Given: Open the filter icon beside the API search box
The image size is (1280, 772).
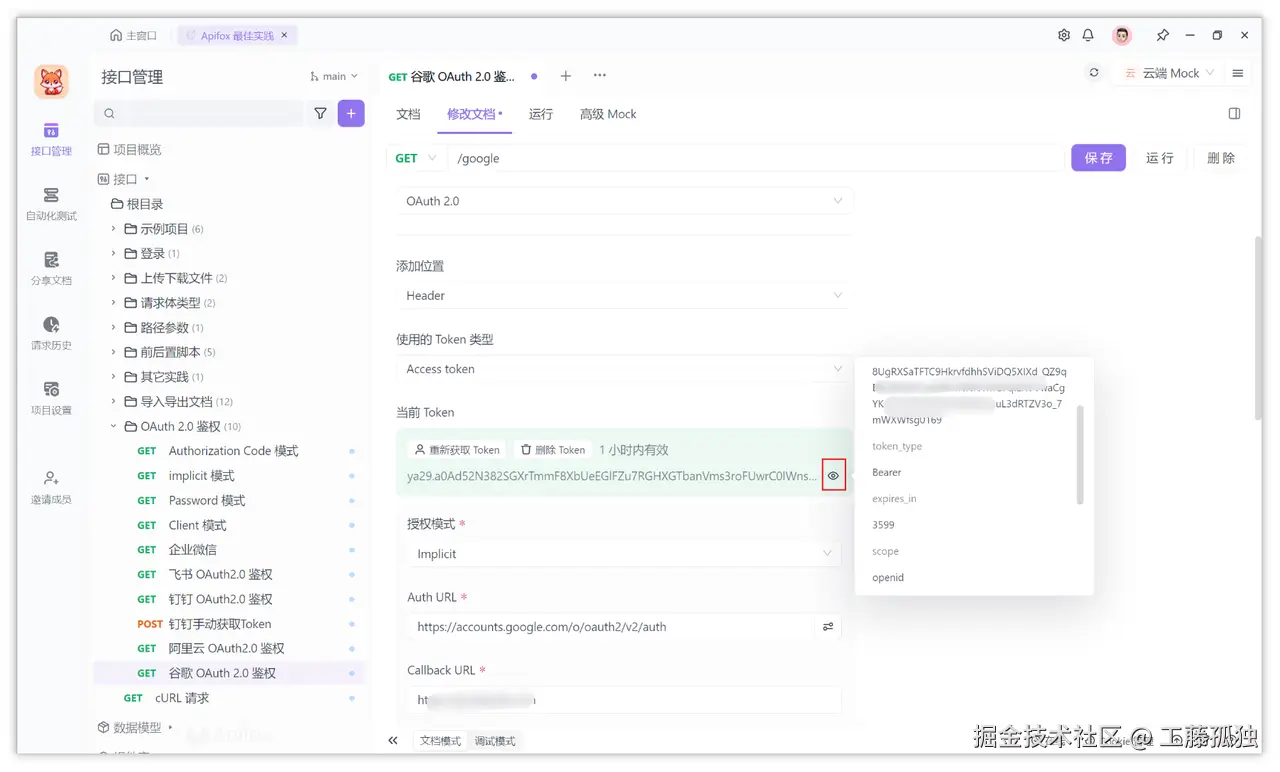Looking at the screenshot, I should 320,113.
